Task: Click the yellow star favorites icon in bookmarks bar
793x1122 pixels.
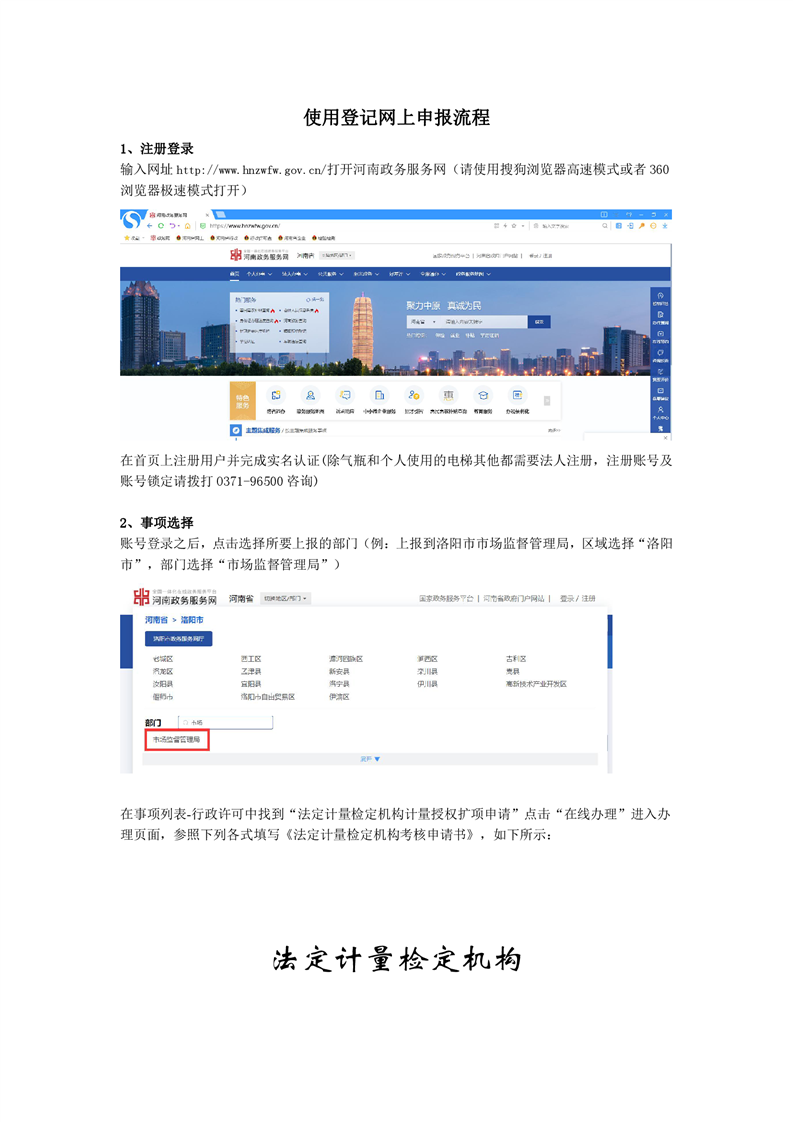Action: pos(127,238)
